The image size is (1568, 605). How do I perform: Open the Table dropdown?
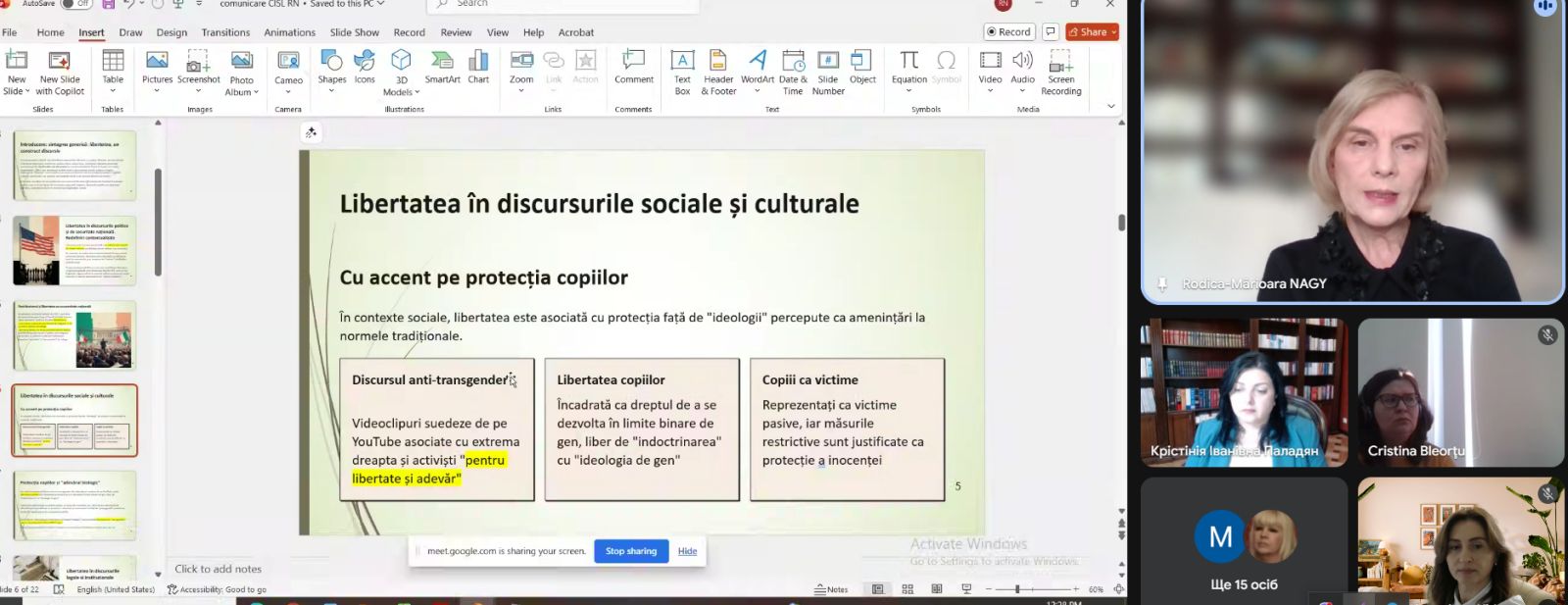click(113, 91)
